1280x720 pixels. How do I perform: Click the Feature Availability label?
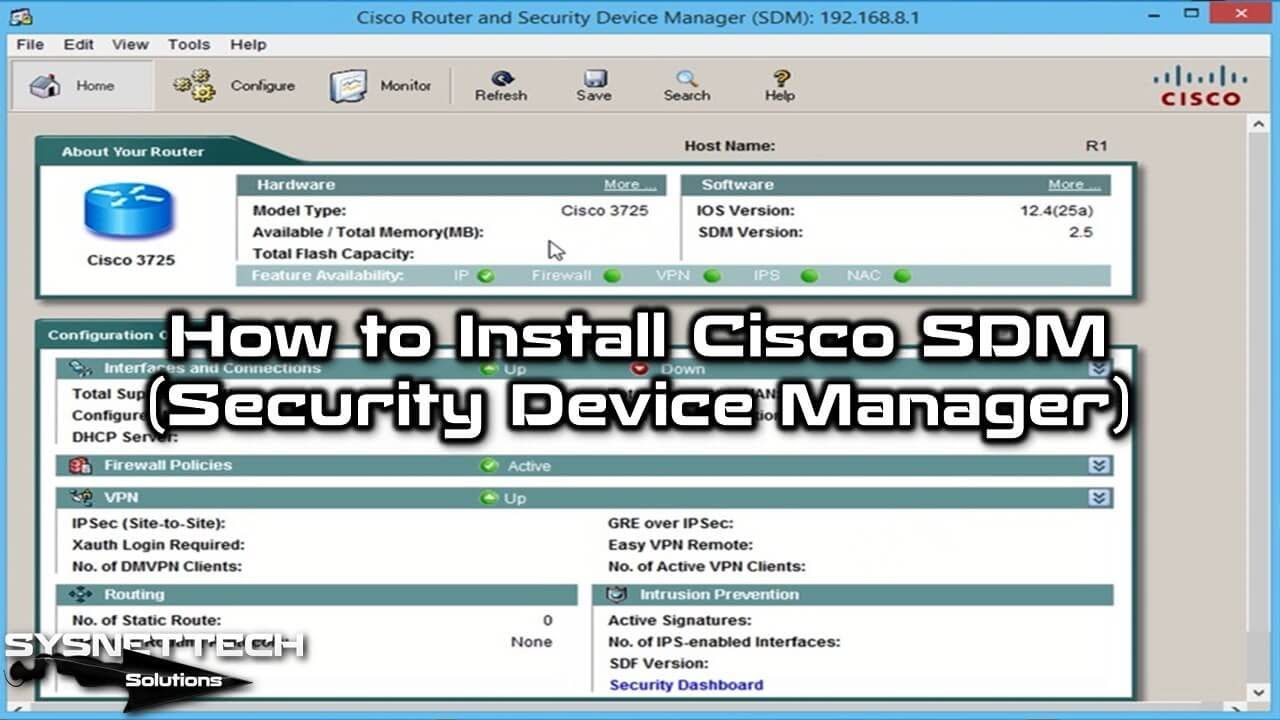pos(328,275)
